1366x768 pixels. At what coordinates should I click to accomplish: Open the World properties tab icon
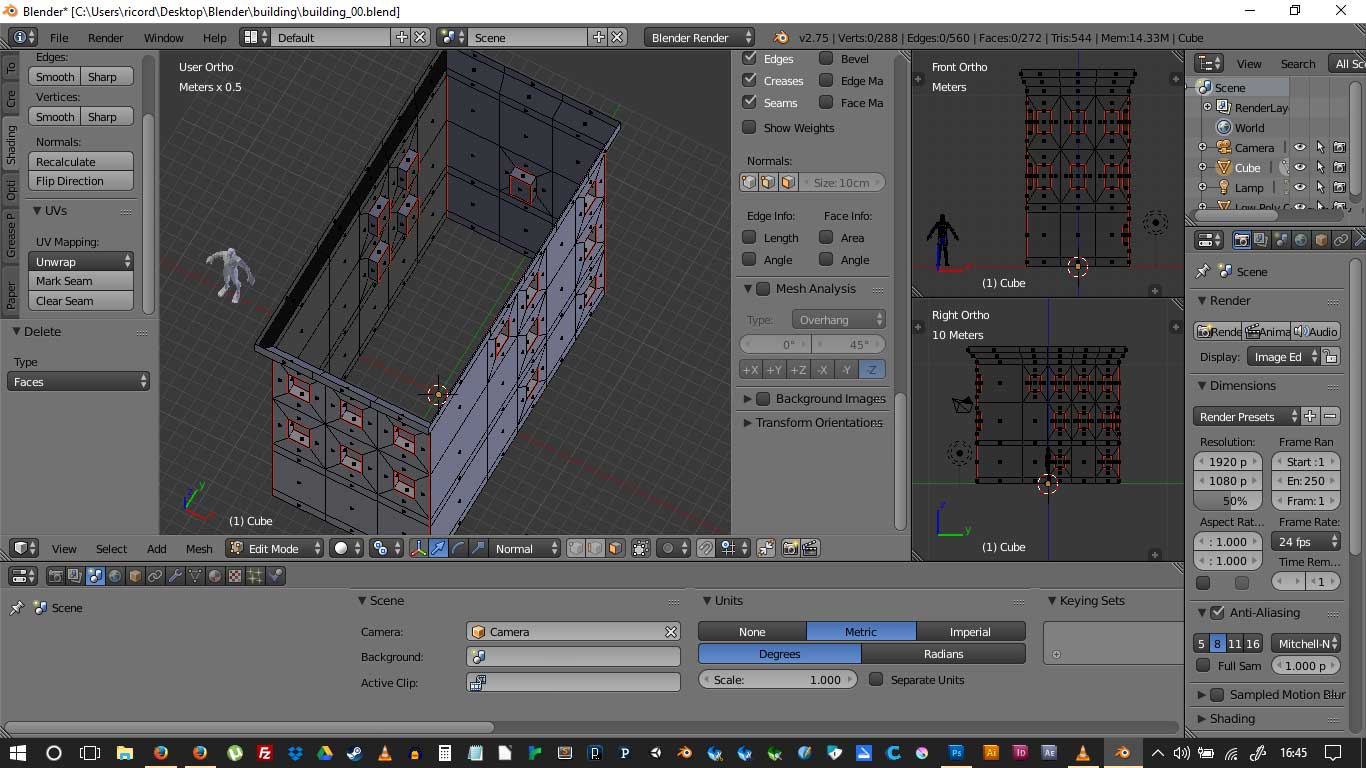115,576
